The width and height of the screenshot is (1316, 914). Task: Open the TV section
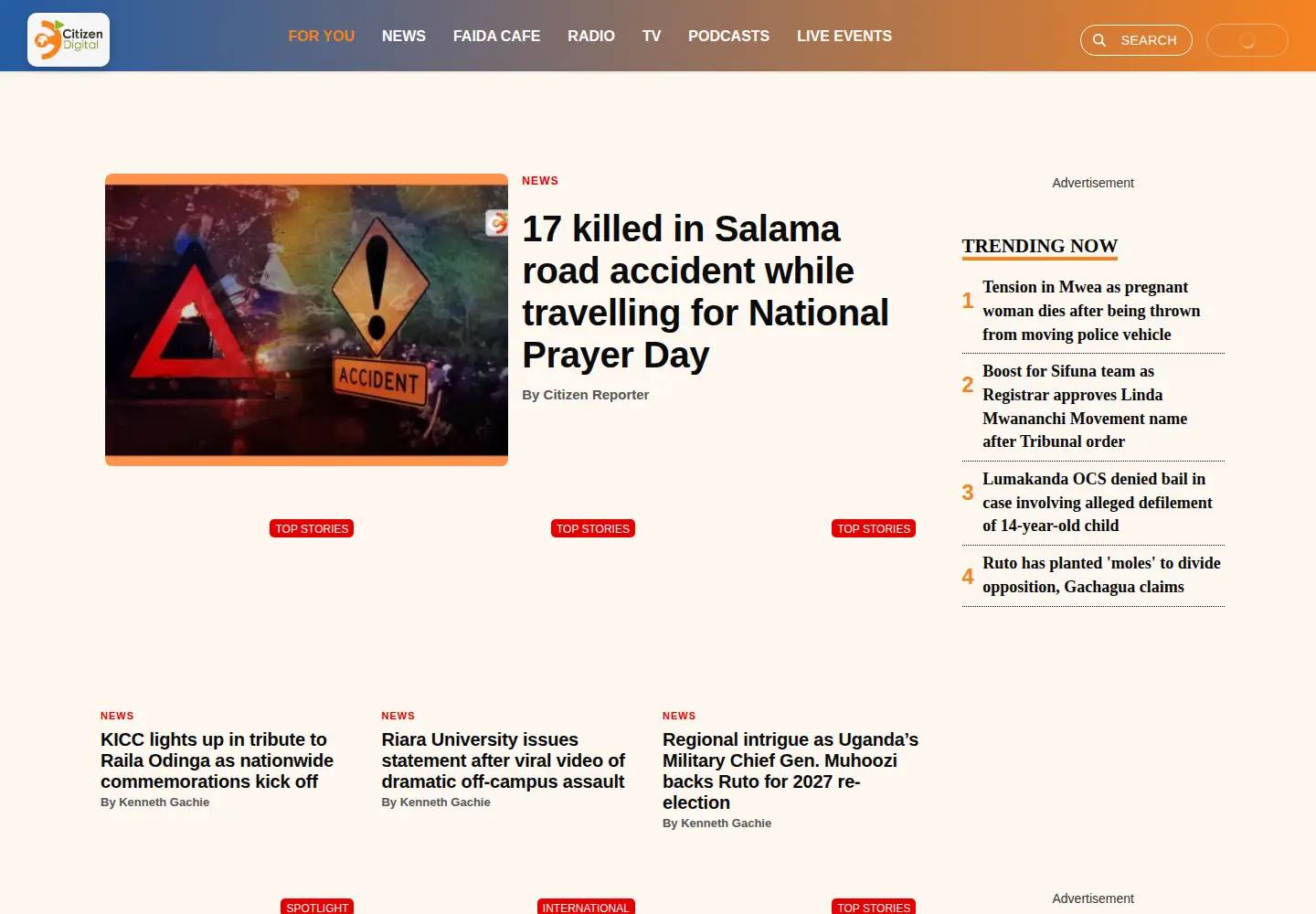(652, 36)
